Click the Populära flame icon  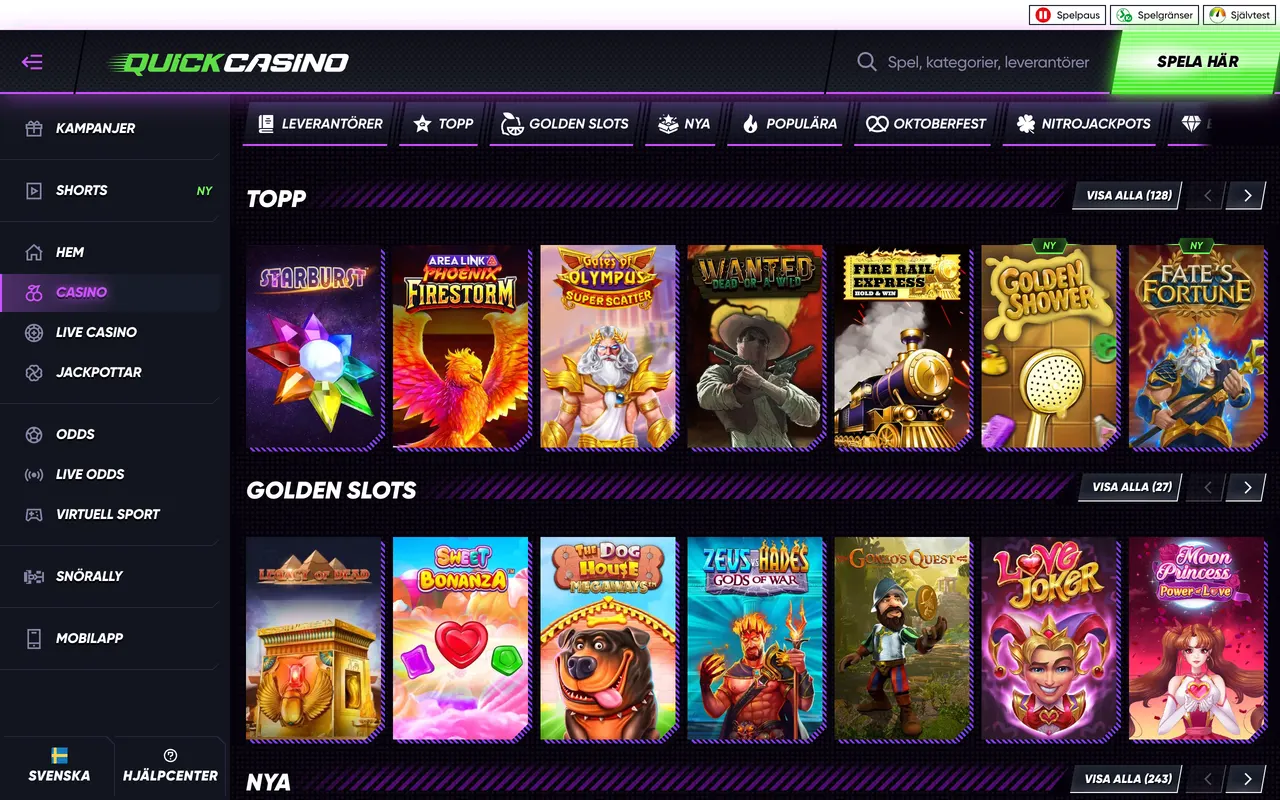[751, 124]
